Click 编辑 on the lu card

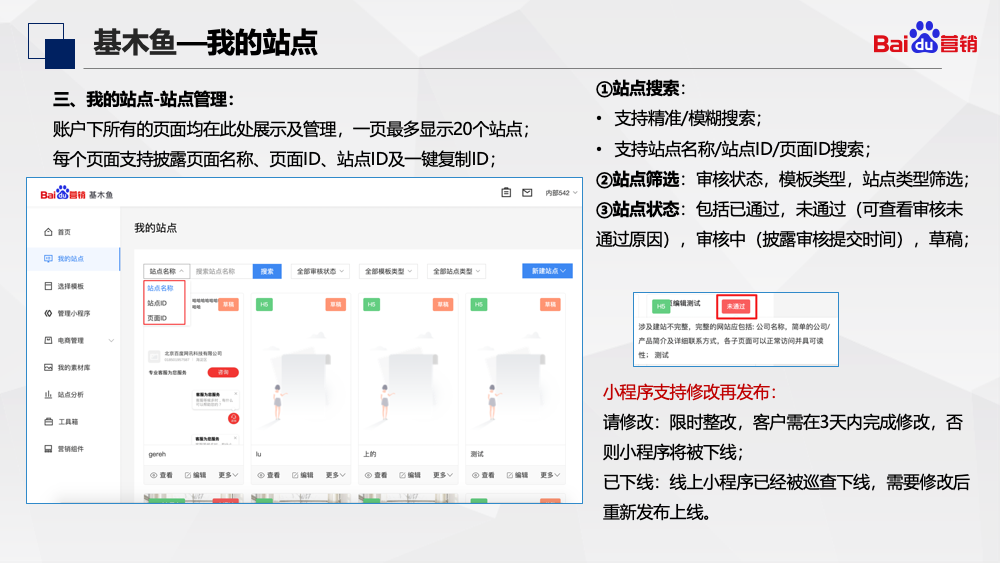coord(303,475)
